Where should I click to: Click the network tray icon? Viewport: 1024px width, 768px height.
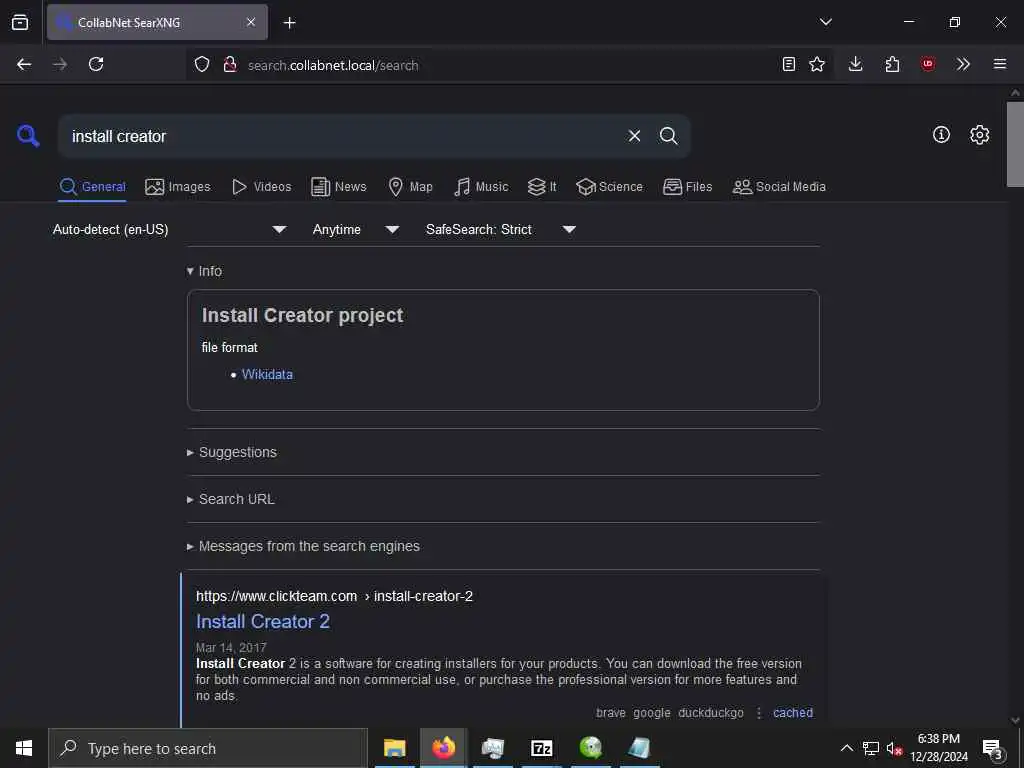871,748
